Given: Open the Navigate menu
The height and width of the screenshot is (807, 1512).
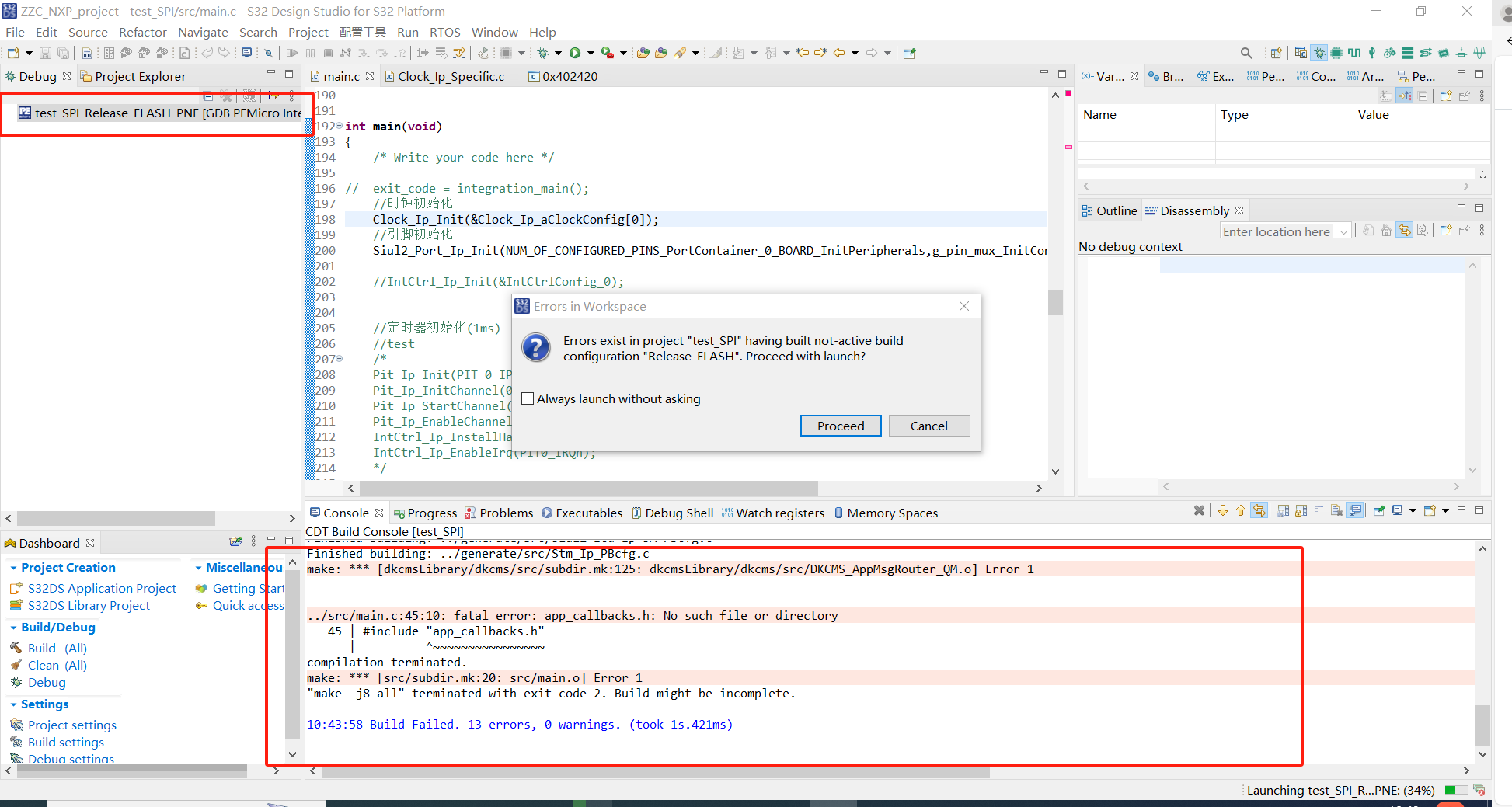Looking at the screenshot, I should coord(203,32).
